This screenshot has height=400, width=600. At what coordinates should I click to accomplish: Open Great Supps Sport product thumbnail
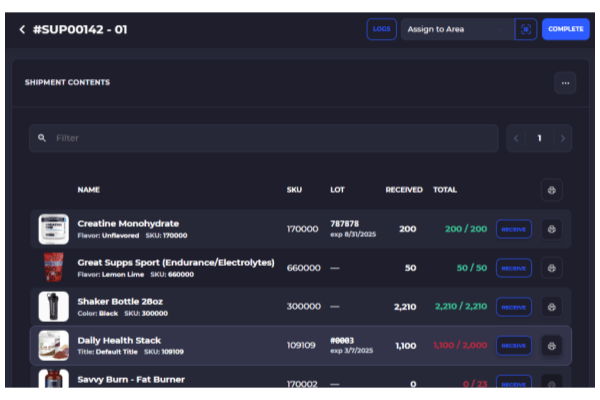pos(54,267)
